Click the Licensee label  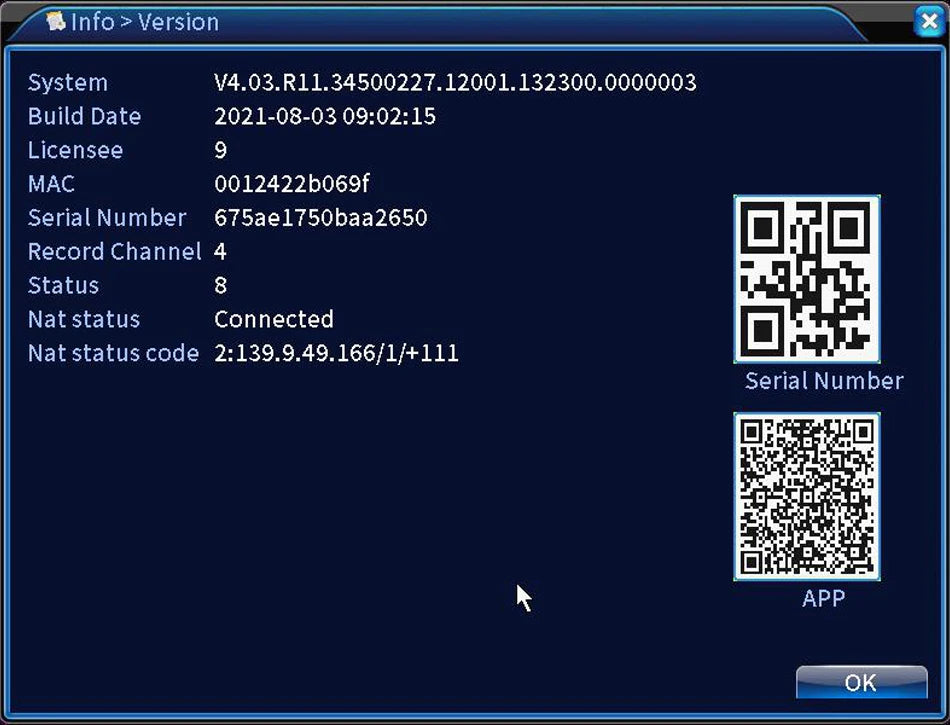(x=75, y=150)
